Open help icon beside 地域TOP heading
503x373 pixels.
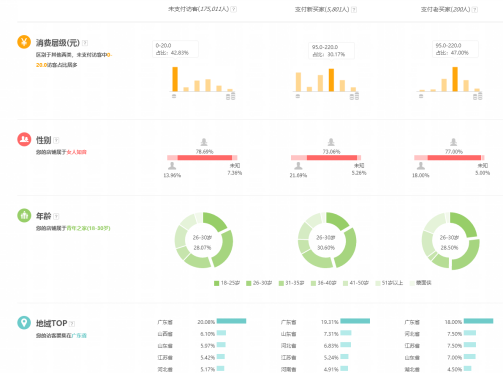(x=72, y=323)
